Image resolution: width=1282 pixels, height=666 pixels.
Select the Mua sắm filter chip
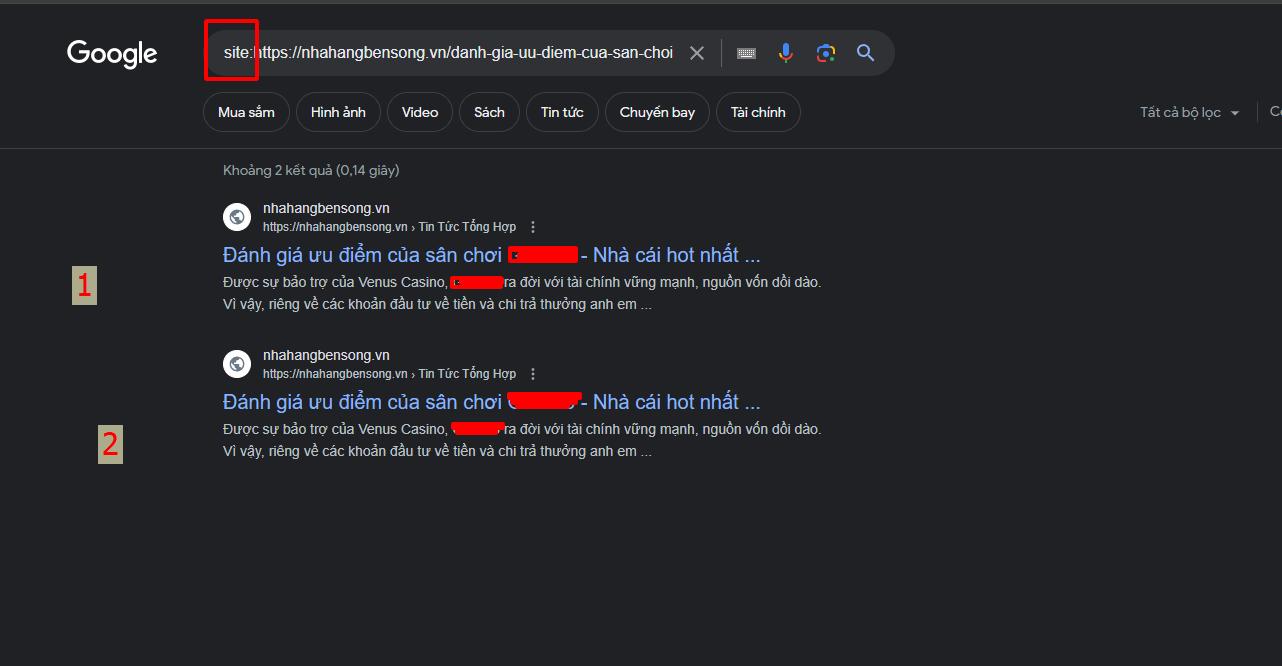[x=246, y=112]
